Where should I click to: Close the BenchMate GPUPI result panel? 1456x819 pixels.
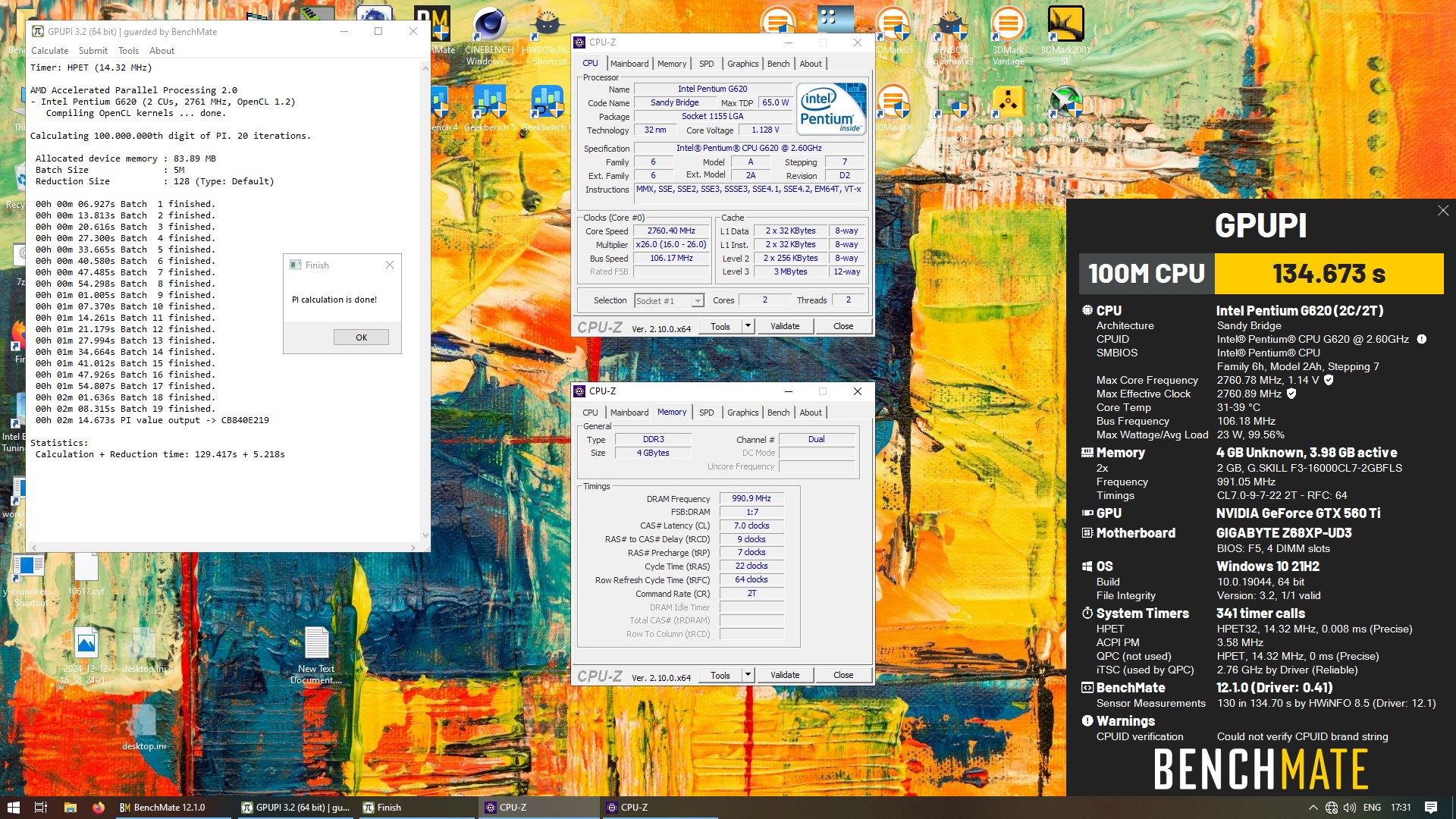(1443, 211)
